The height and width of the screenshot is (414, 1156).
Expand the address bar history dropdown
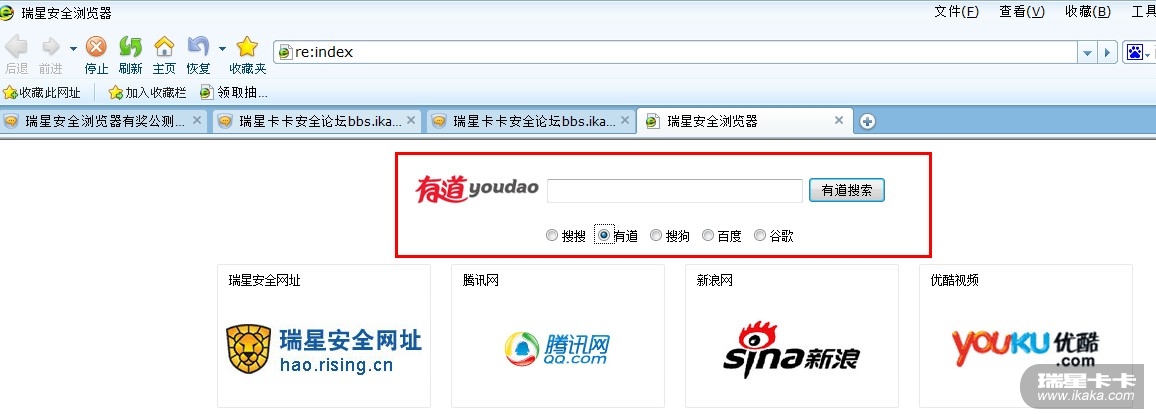tap(1087, 53)
